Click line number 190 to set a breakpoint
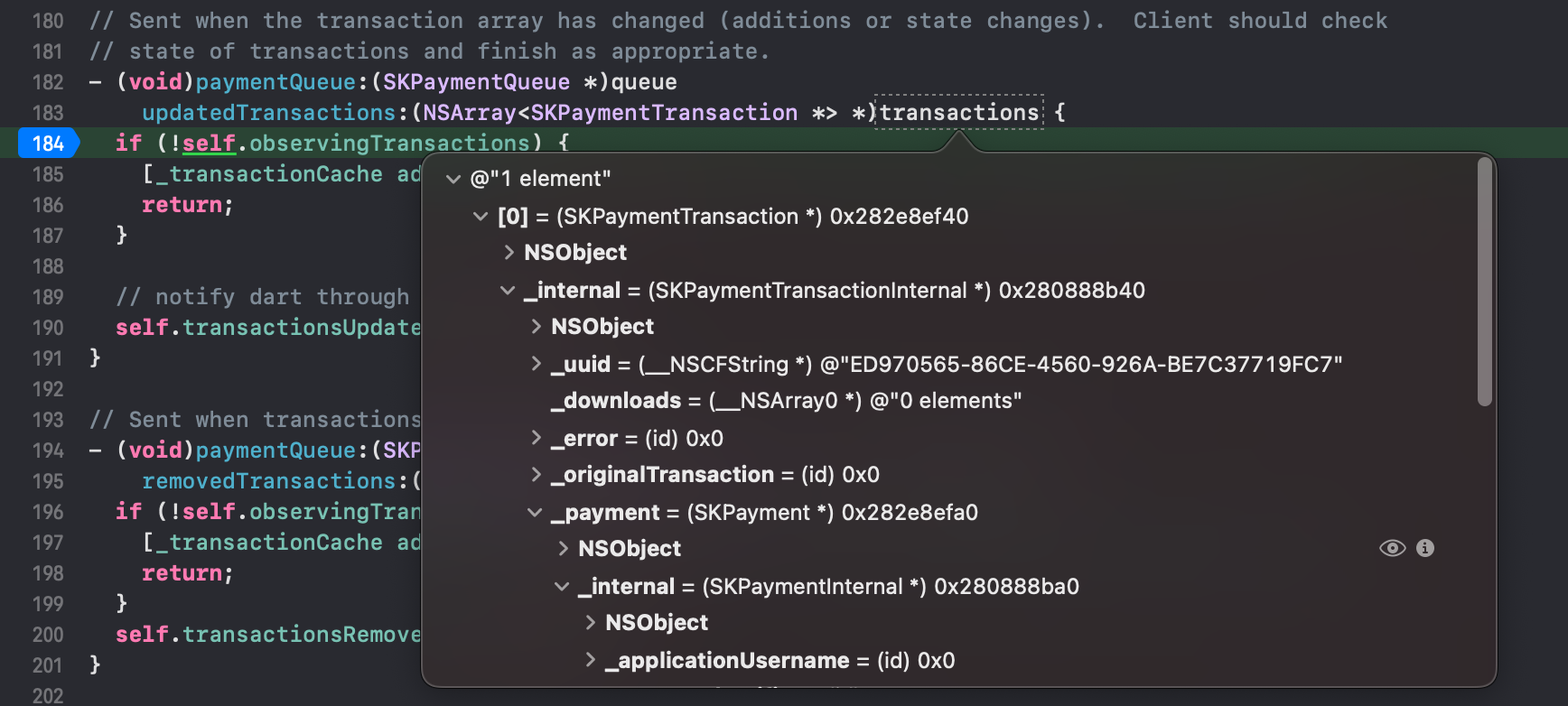The width and height of the screenshot is (1568, 706). pyautogui.click(x=47, y=327)
